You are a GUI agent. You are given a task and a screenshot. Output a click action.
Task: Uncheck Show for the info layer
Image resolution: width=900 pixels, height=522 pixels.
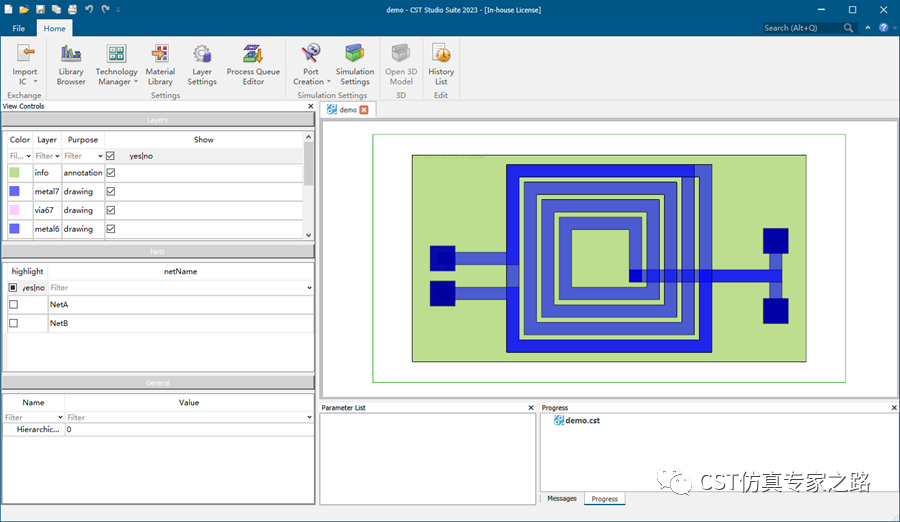(x=111, y=172)
